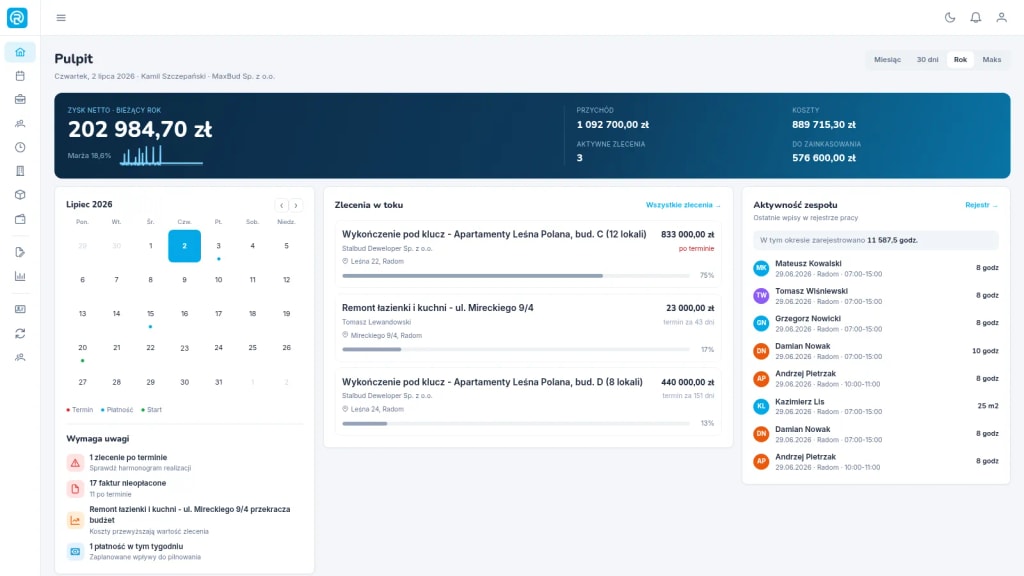Open Leśna Polana bud. D order
Viewport: 1024px width, 576px height.
click(x=528, y=402)
